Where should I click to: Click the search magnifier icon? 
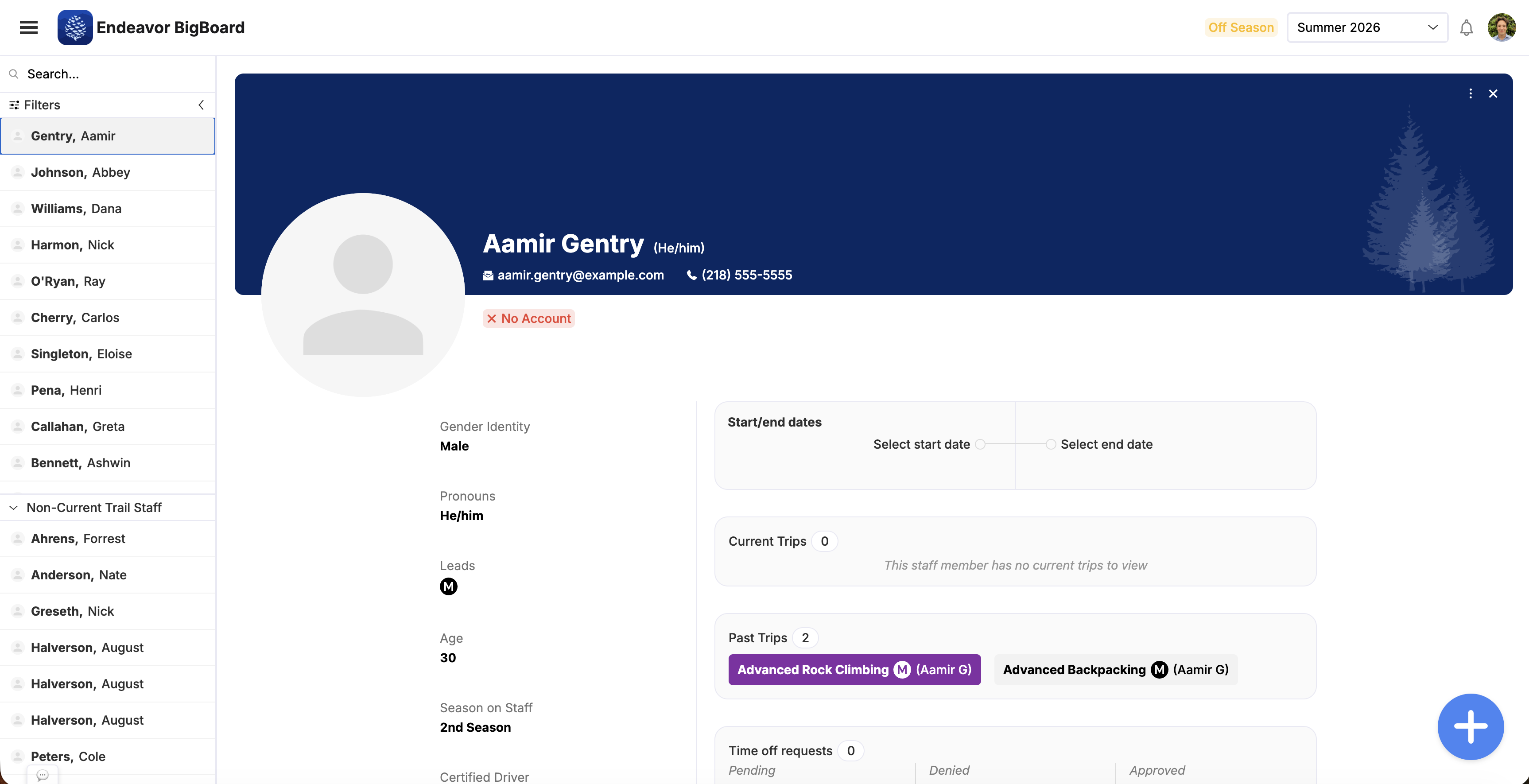[x=14, y=74]
